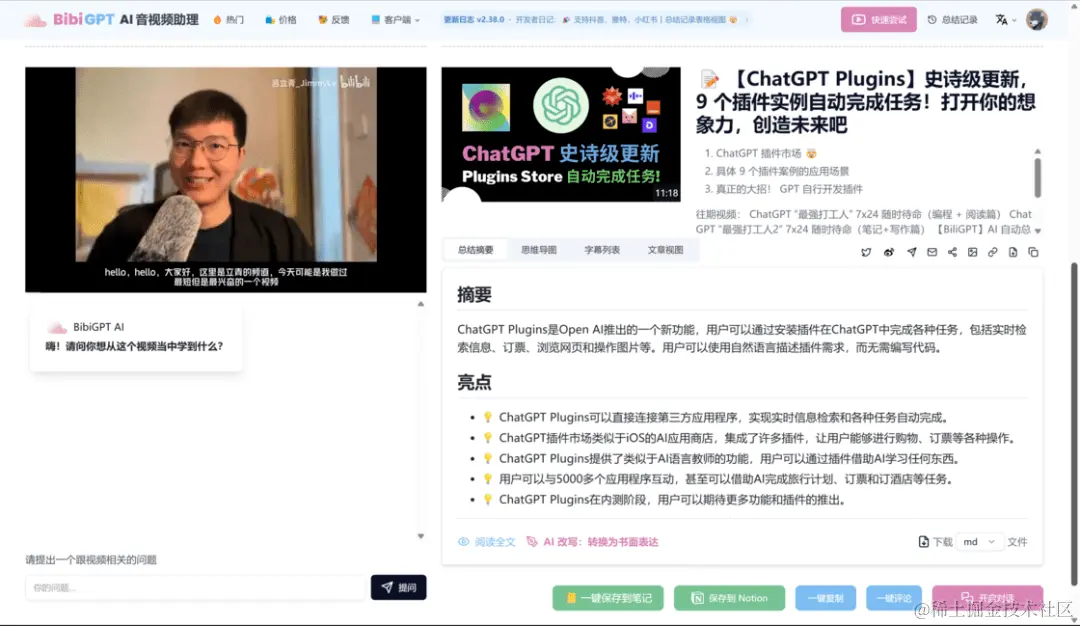Screen dimensions: 1080x626
Task: Open the 更新日志 v2.38.0 banner
Action: click(591, 20)
